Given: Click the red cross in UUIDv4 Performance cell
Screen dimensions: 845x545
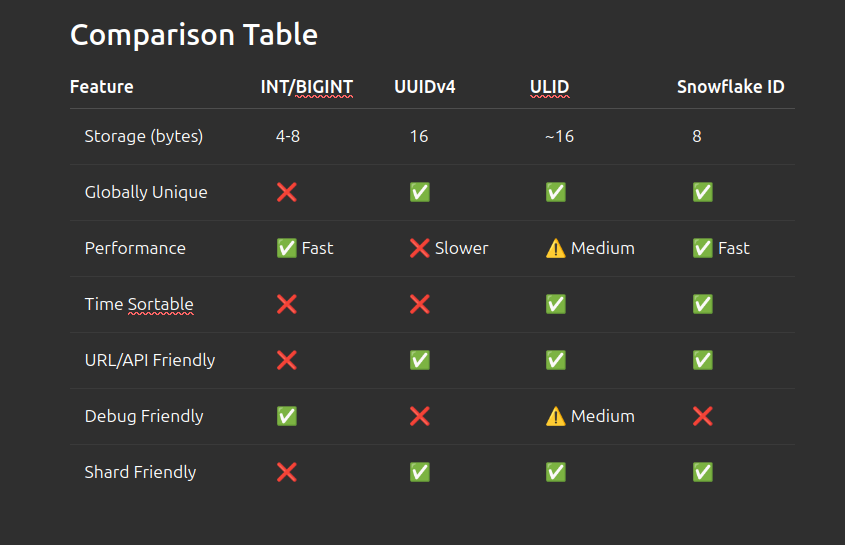Looking at the screenshot, I should click(420, 248).
